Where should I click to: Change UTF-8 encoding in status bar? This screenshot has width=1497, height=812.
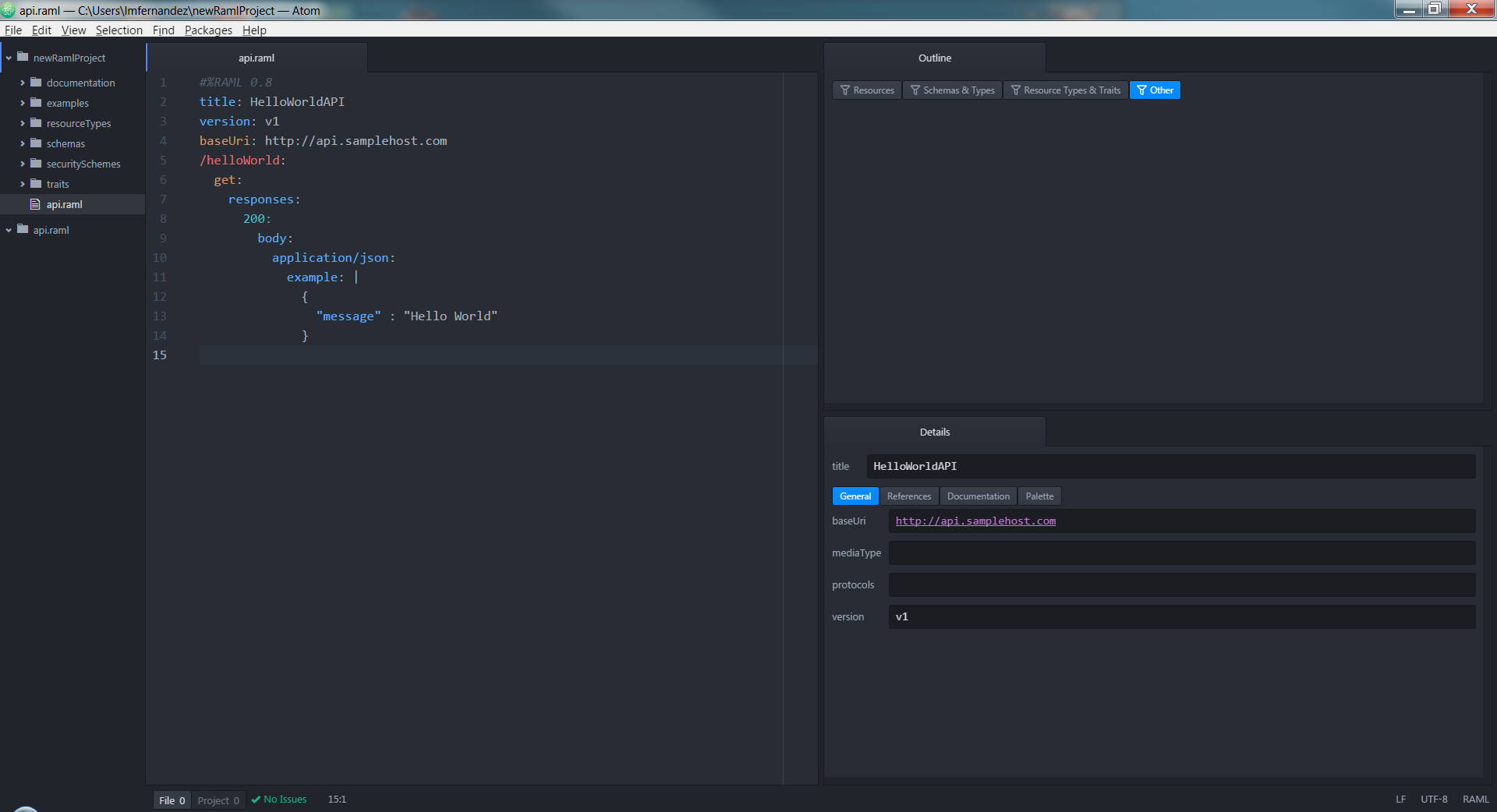[1434, 800]
